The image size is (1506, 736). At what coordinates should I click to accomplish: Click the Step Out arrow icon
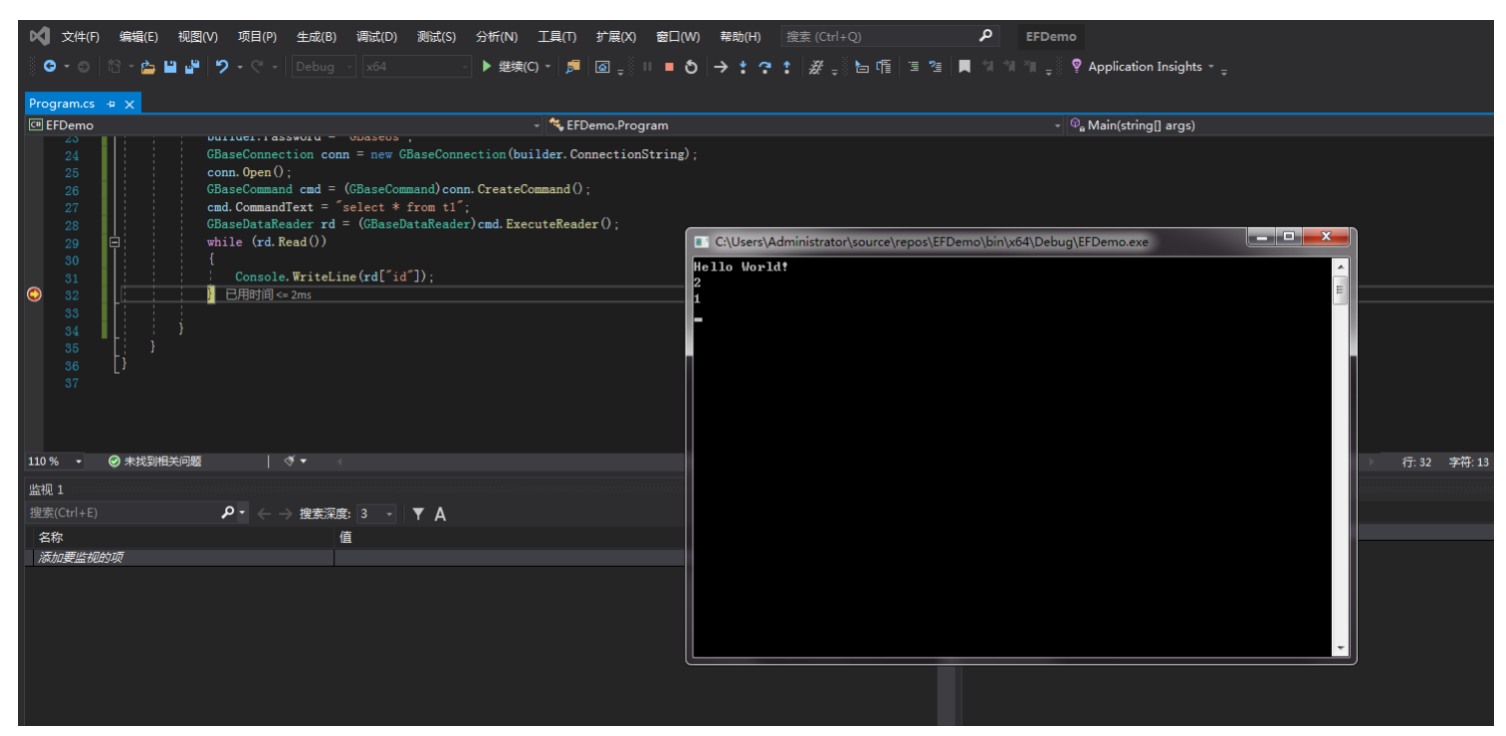[787, 67]
